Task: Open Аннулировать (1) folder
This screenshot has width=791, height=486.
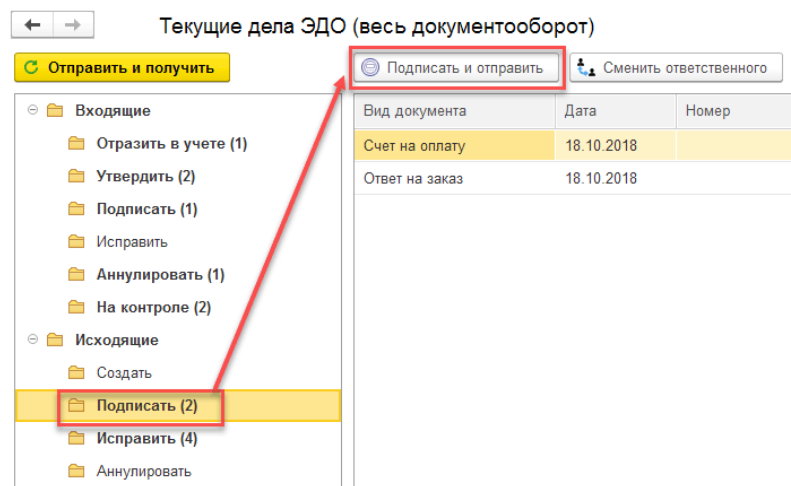Action: coord(160,275)
